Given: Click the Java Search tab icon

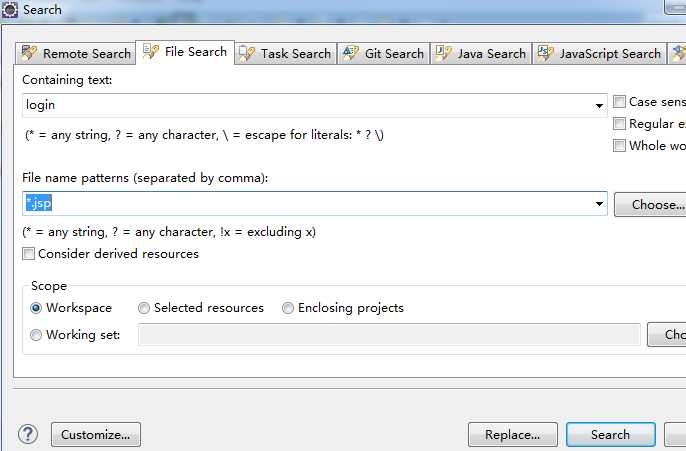Looking at the screenshot, I should 444,53.
